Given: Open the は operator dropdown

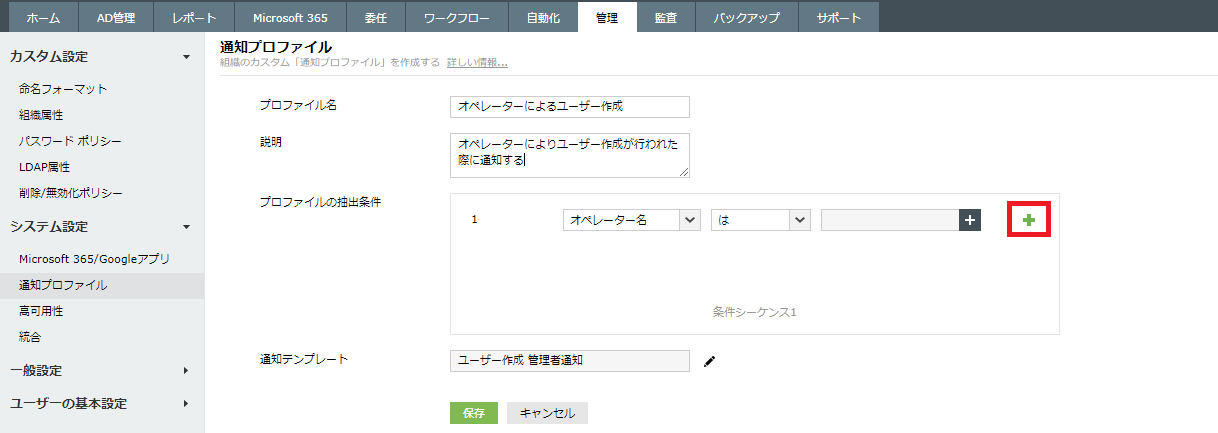Looking at the screenshot, I should coord(760,220).
